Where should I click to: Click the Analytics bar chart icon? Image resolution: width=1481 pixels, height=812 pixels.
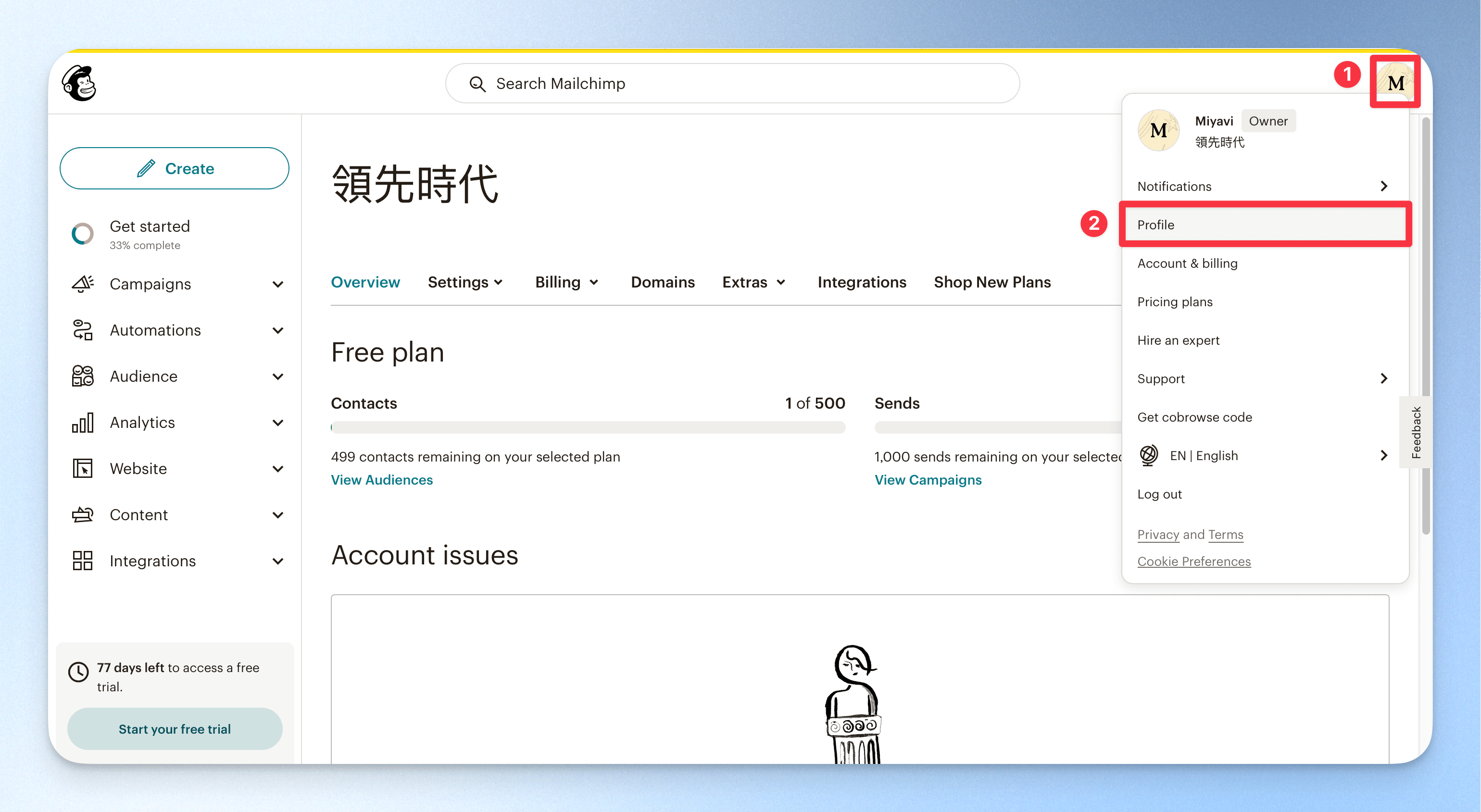click(82, 423)
